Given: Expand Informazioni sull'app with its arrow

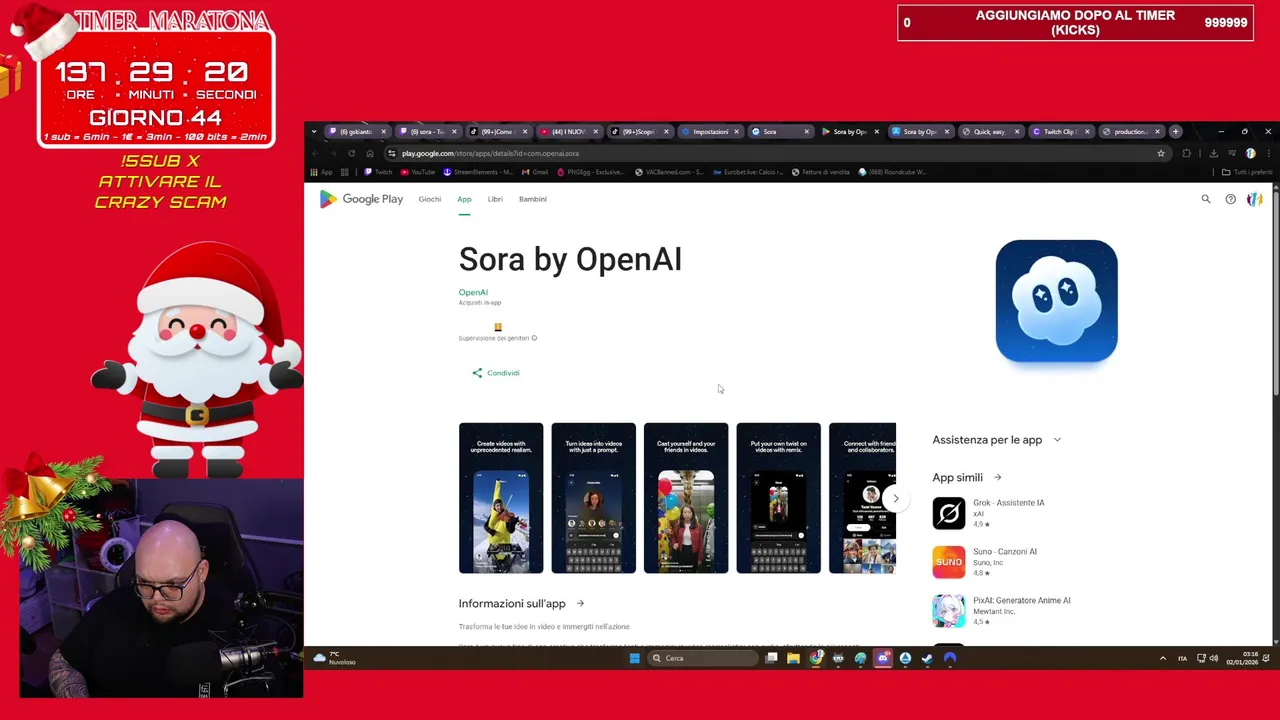Looking at the screenshot, I should click(x=580, y=604).
